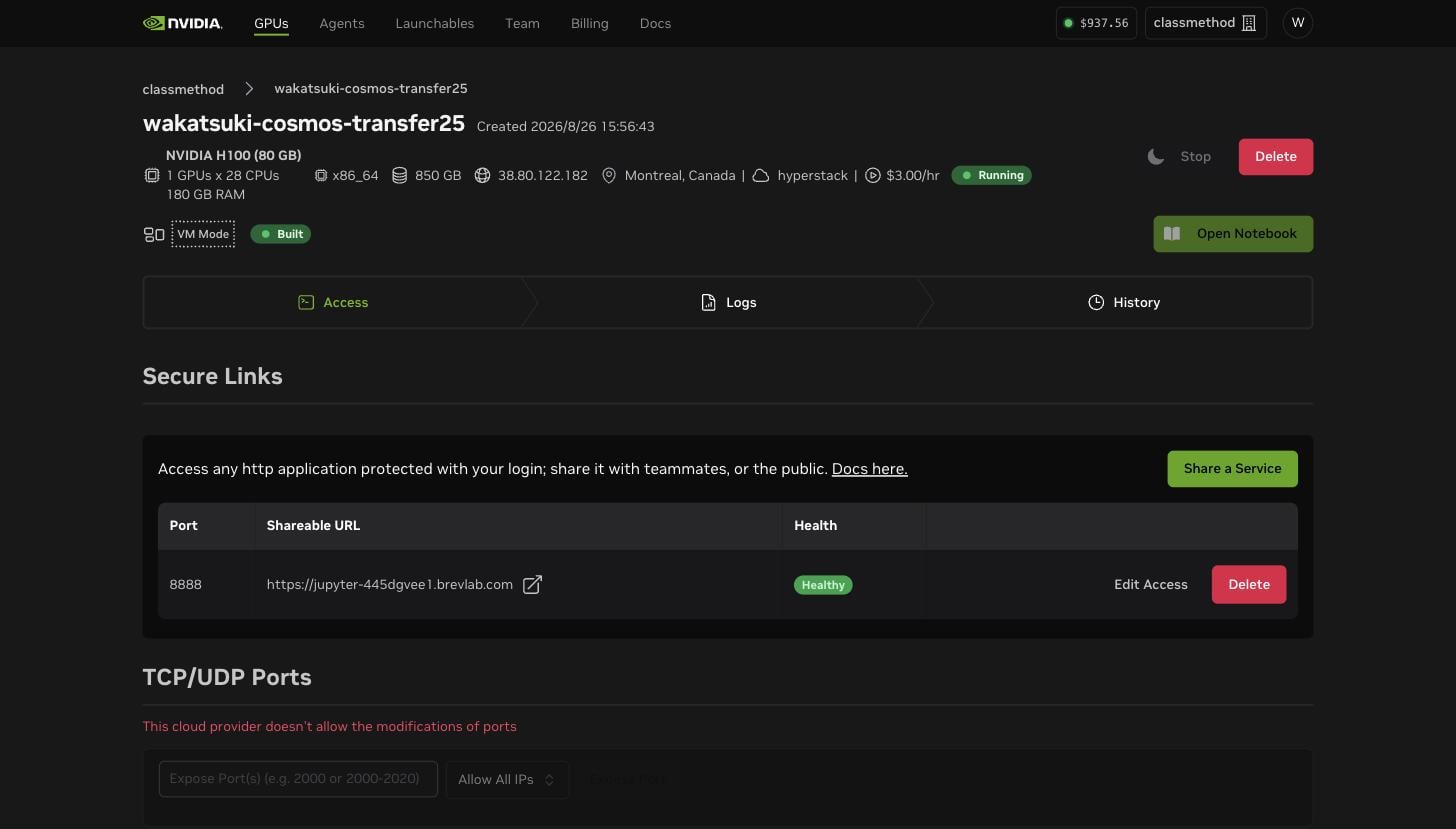
Task: Delete the wakatsuki-cosmos-transfer25 instance
Action: (1276, 156)
